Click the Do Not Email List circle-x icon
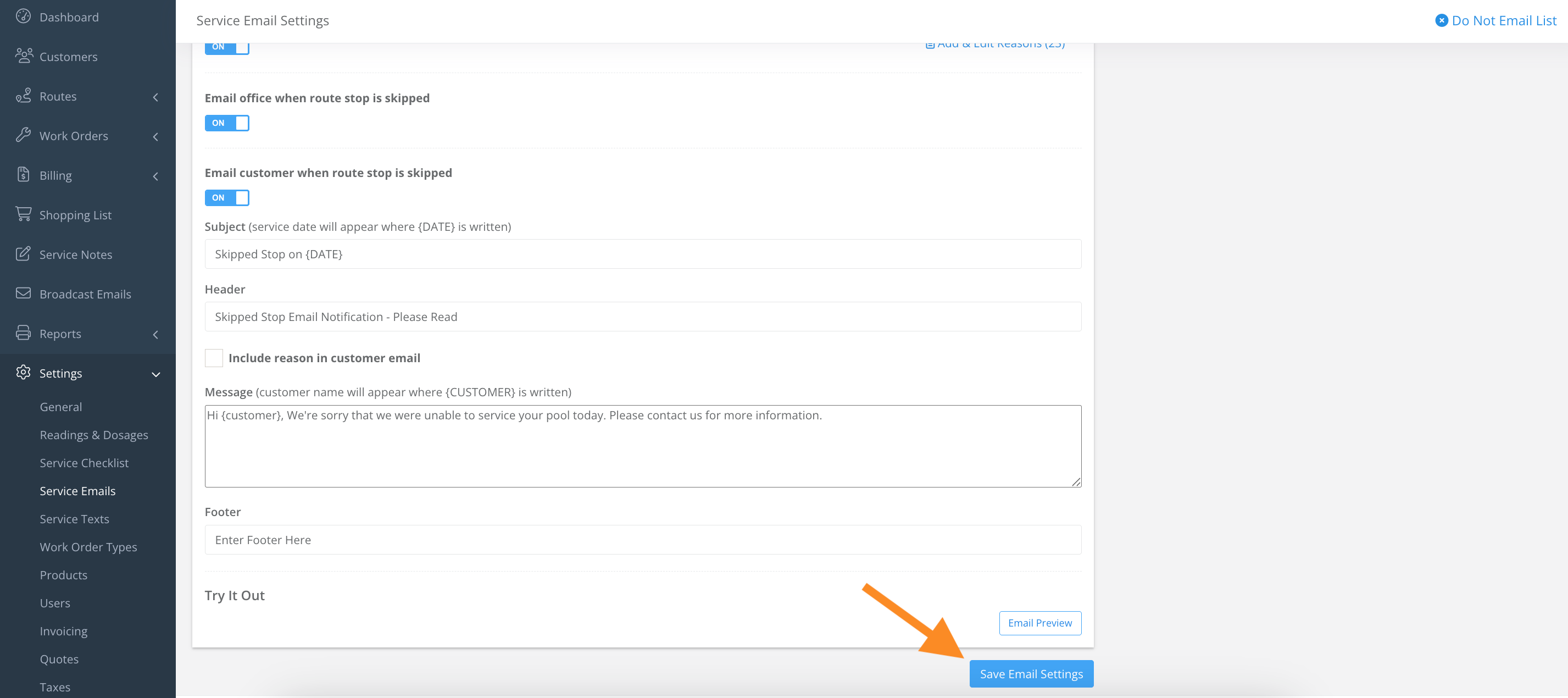 click(x=1442, y=21)
